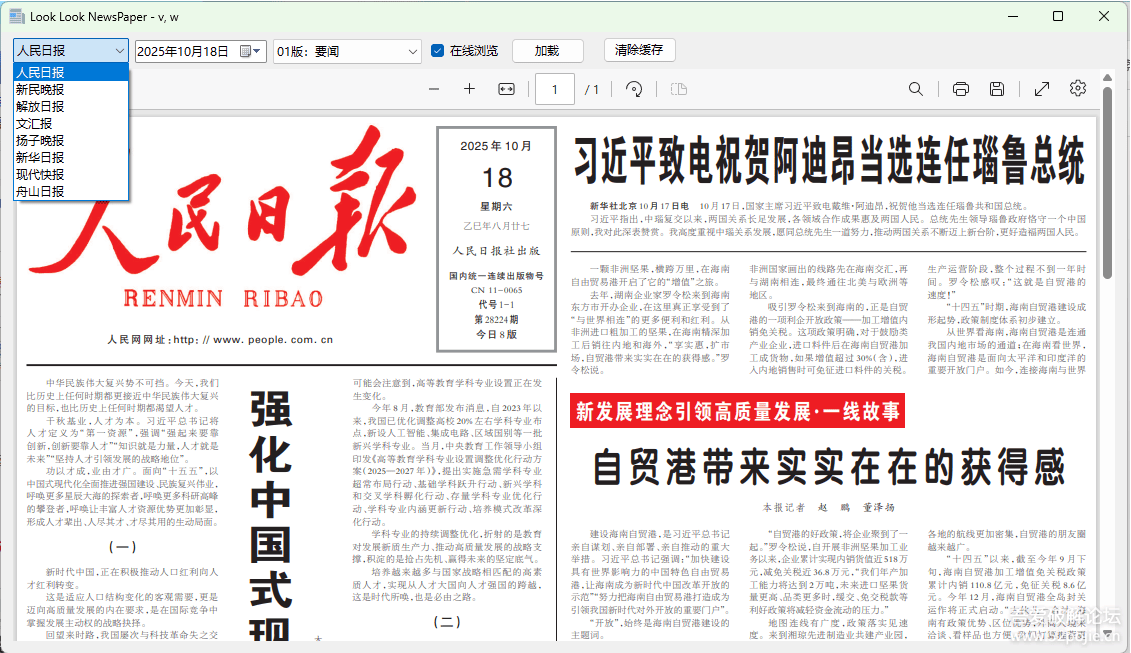Toggle the two-page view icon
The image size is (1131, 653).
click(679, 89)
